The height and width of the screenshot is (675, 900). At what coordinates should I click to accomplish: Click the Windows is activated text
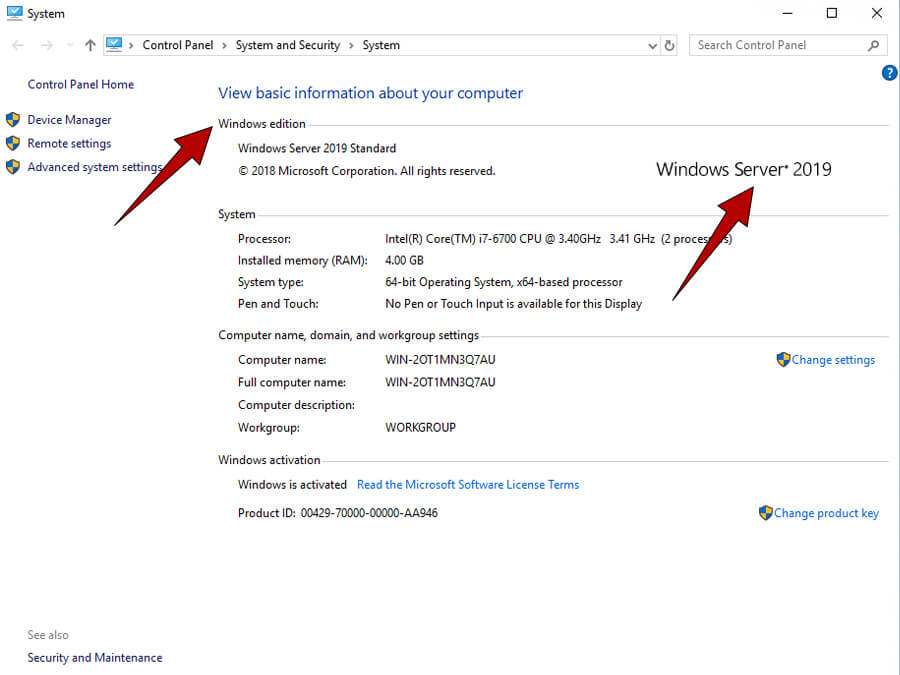click(292, 485)
